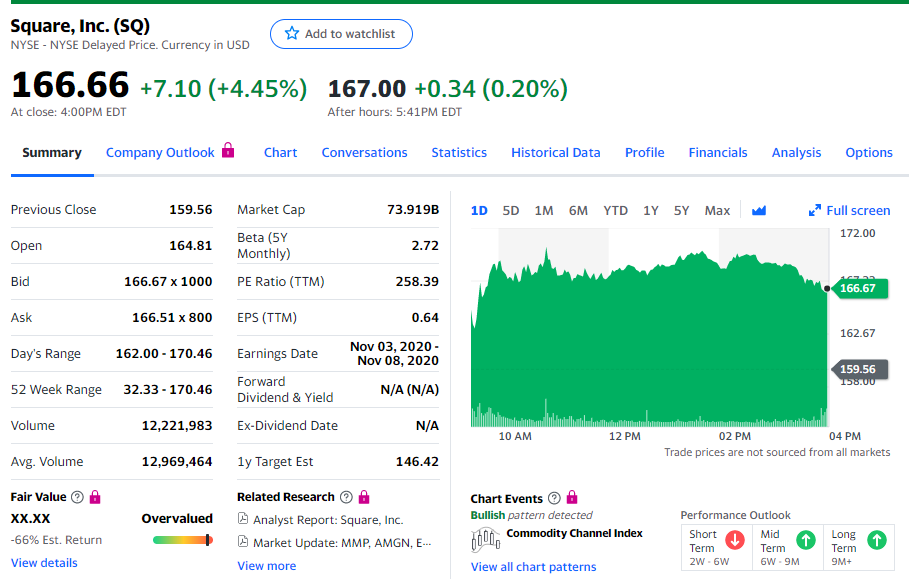Viewport: 909px width, 579px height.
Task: Switch to the Financials tab
Action: [717, 153]
